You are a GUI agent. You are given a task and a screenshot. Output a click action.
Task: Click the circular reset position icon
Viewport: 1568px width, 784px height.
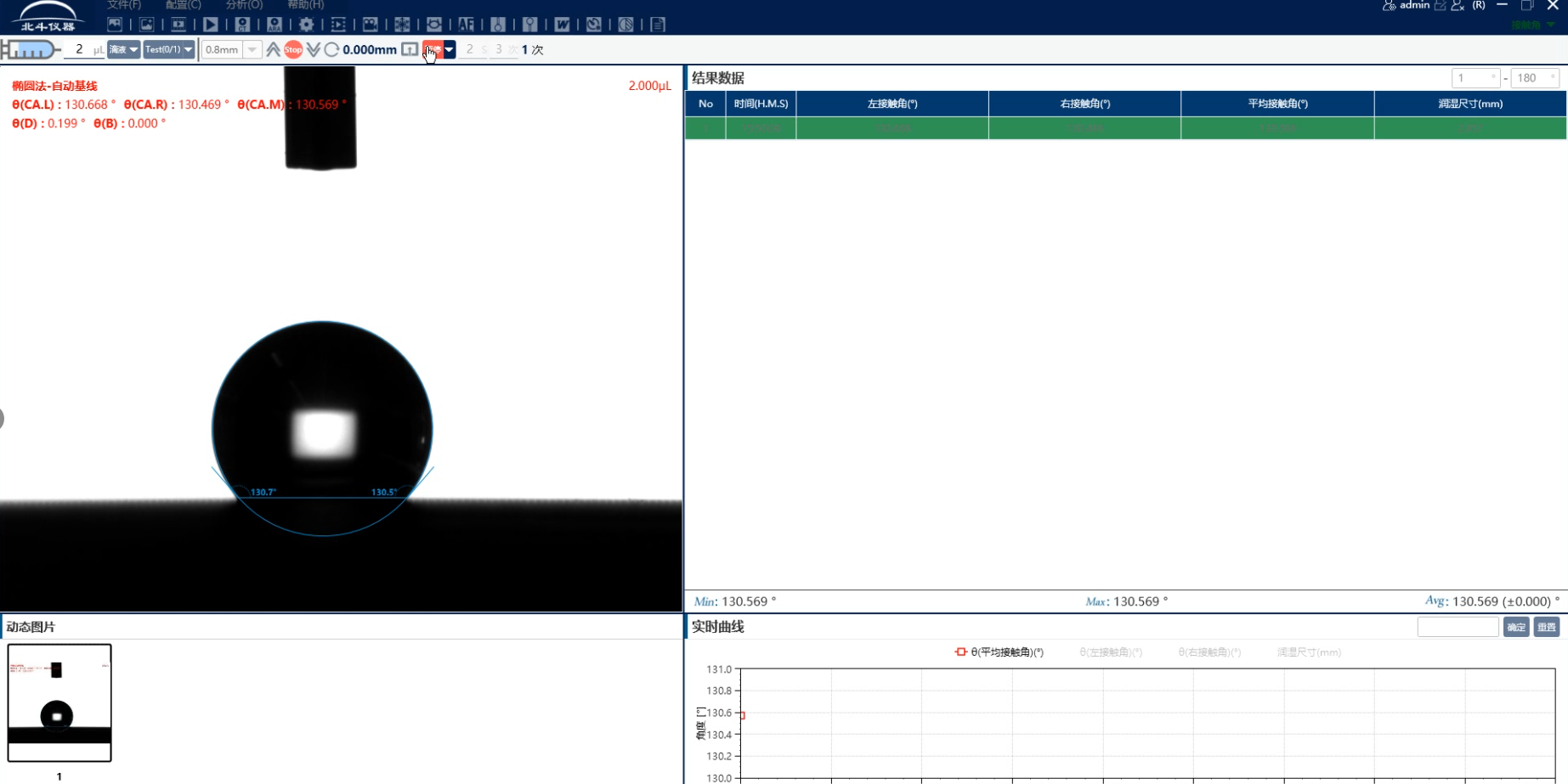click(332, 50)
